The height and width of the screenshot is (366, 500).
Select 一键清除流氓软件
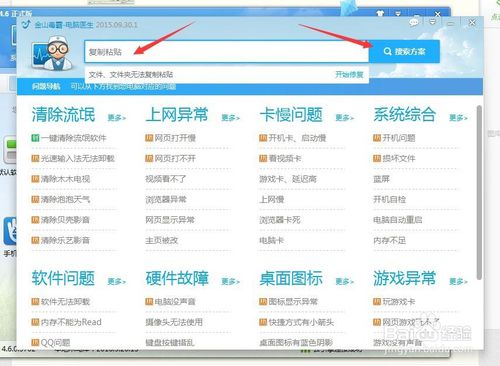(x=73, y=138)
